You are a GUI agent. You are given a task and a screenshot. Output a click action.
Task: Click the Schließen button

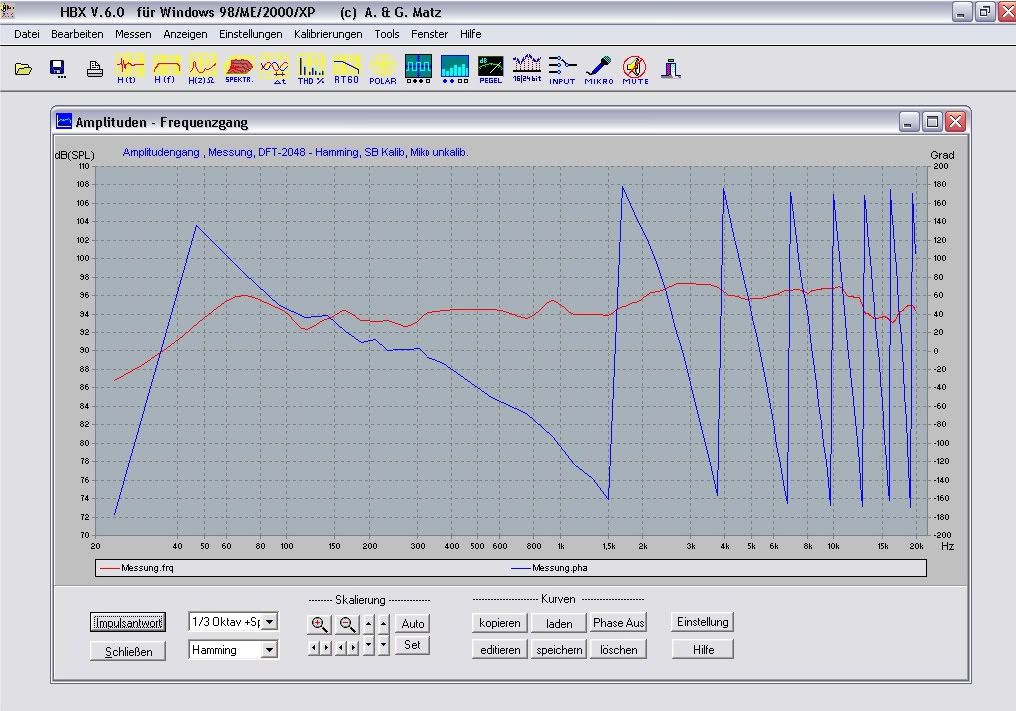[x=128, y=651]
